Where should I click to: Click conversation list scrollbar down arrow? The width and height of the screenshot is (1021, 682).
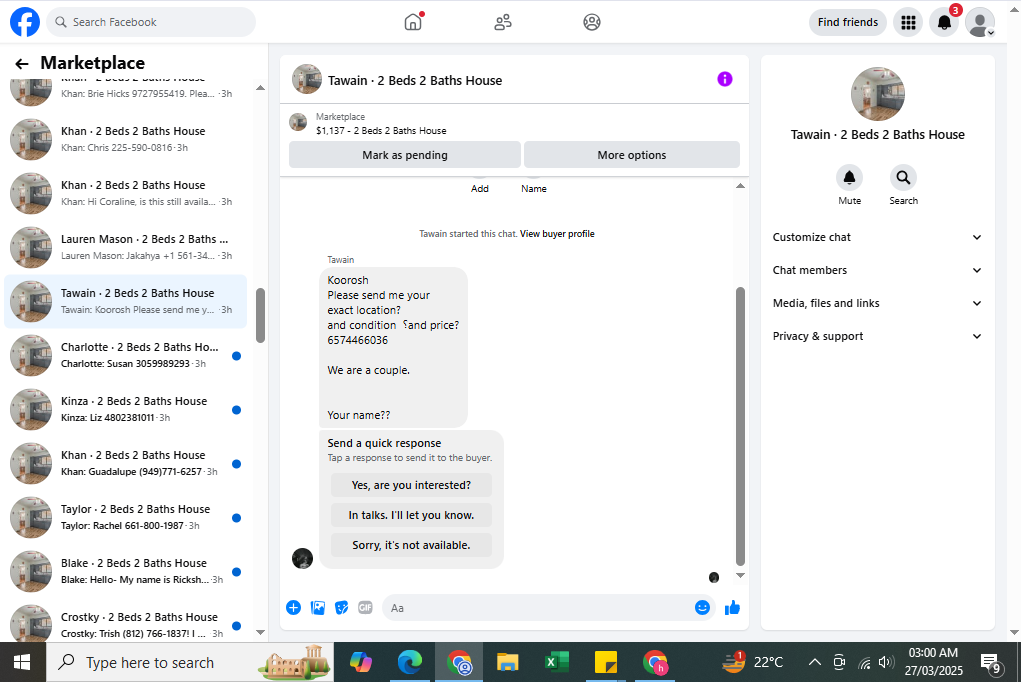click(260, 632)
